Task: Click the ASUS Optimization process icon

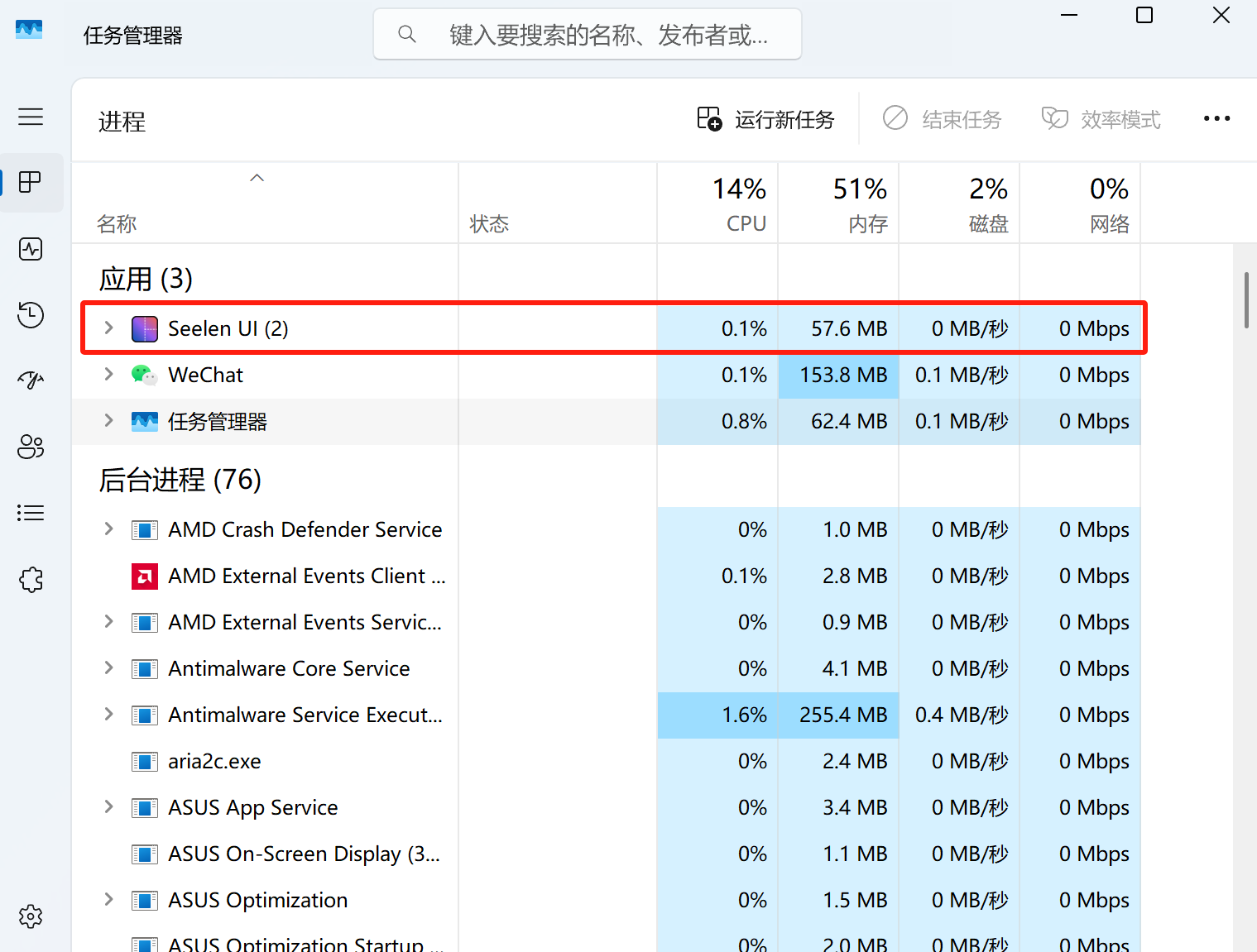Action: pos(145,900)
